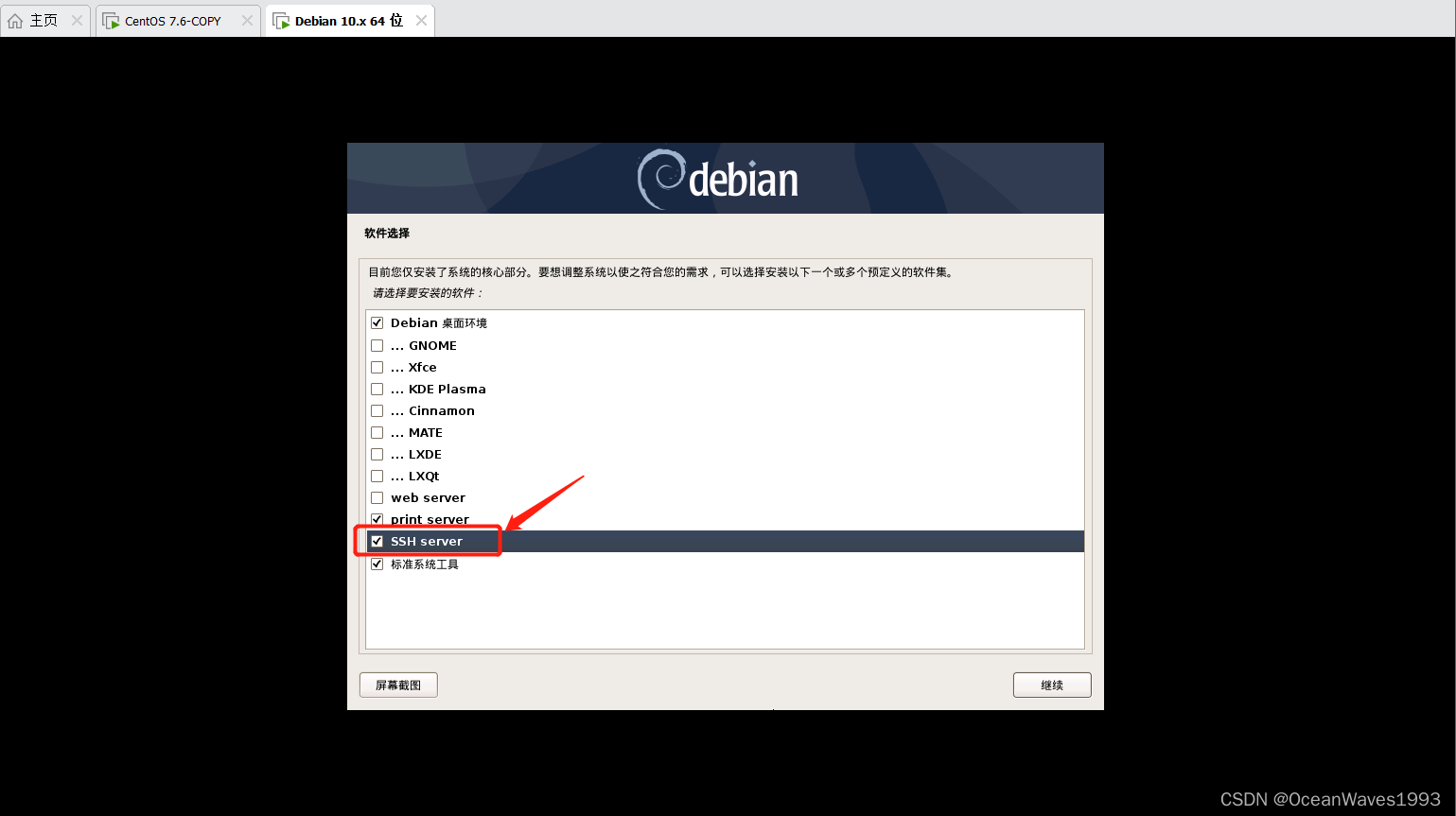The width and height of the screenshot is (1456, 816).
Task: Open the home tab icon
Action: click(15, 21)
